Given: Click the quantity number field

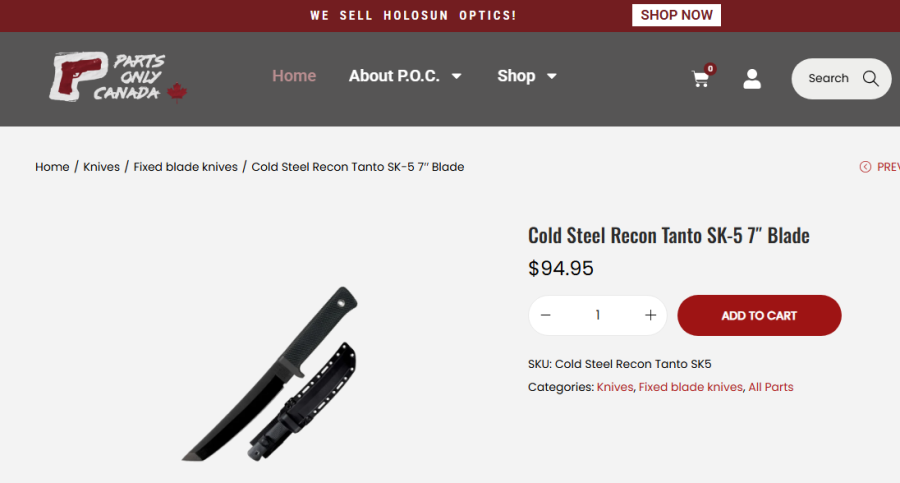Looking at the screenshot, I should [x=598, y=315].
